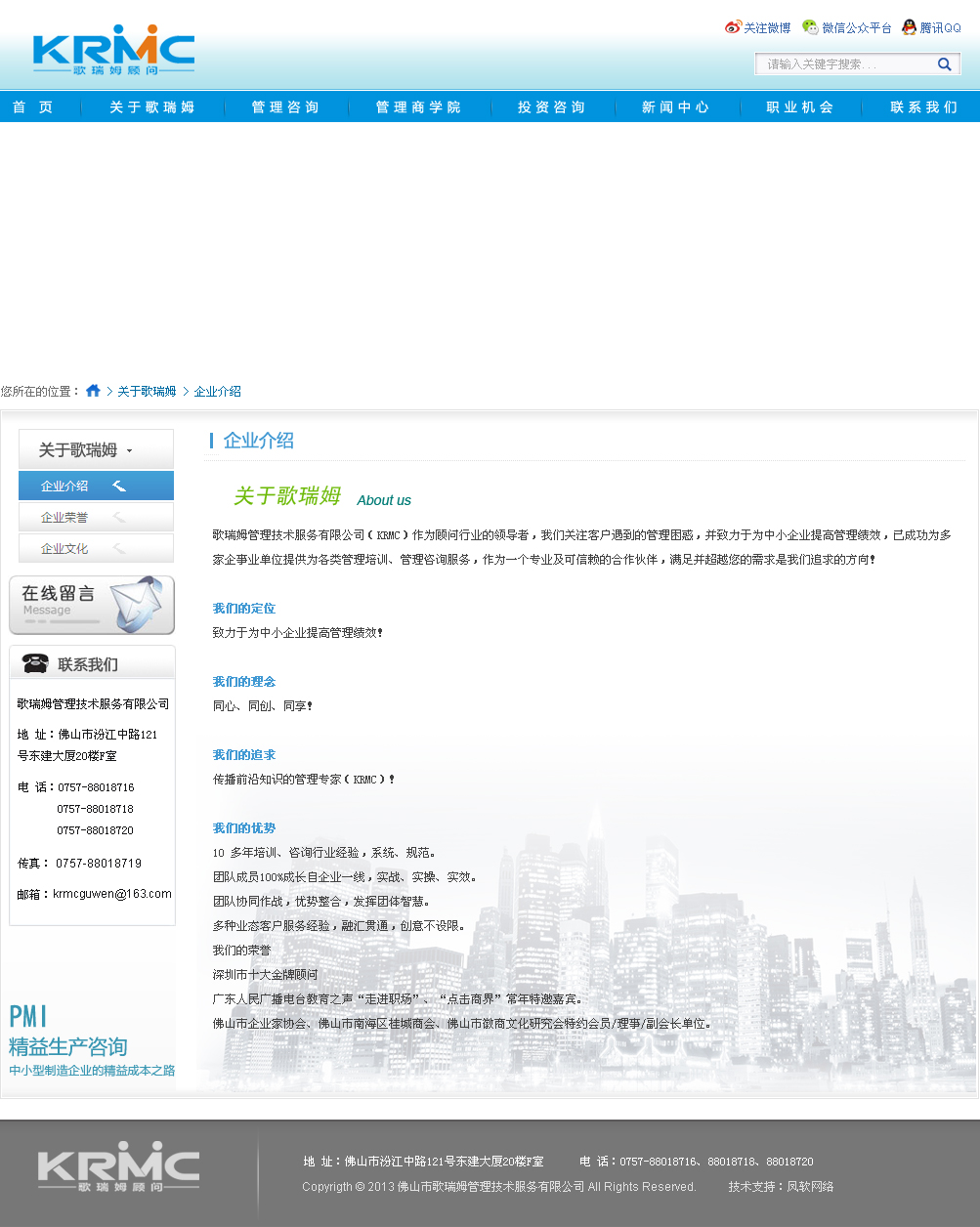The width and height of the screenshot is (980, 1227).
Task: Click the Tencent QQ penguin icon
Action: coord(909,27)
